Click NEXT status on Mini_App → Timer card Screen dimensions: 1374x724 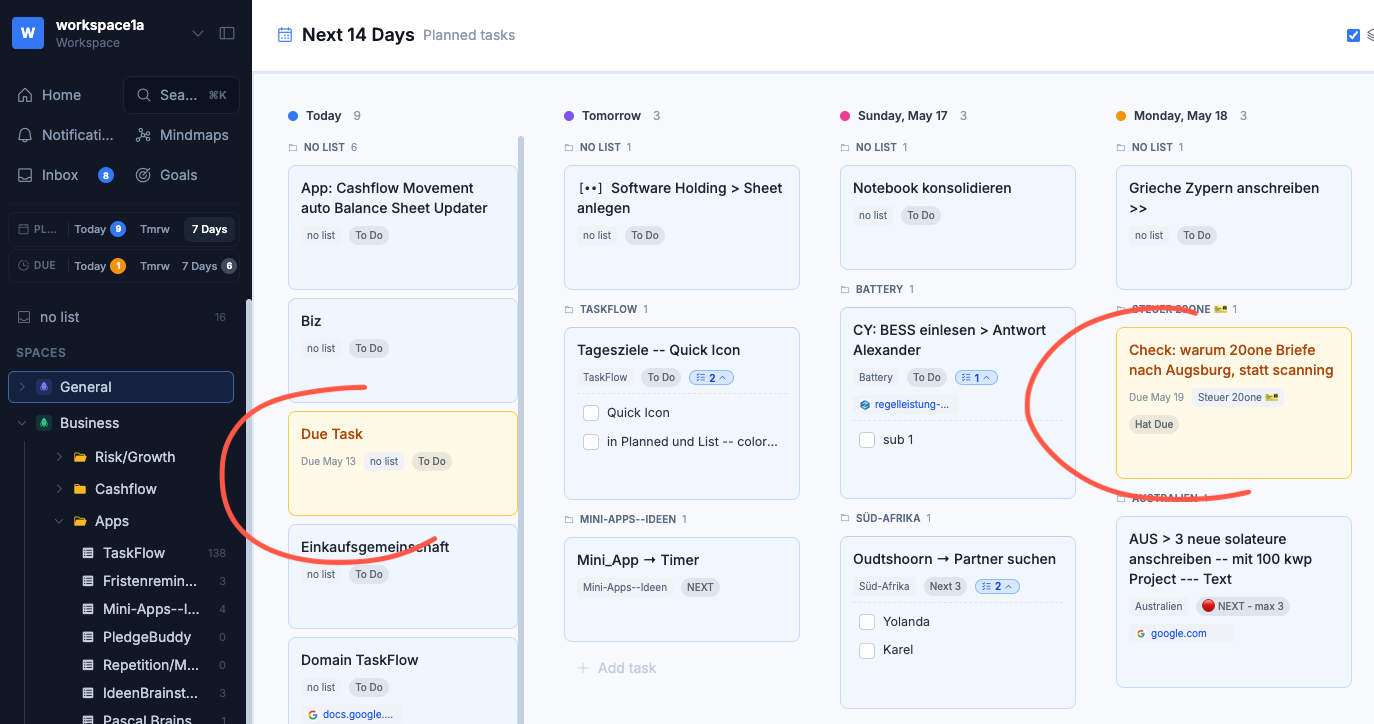click(x=700, y=588)
